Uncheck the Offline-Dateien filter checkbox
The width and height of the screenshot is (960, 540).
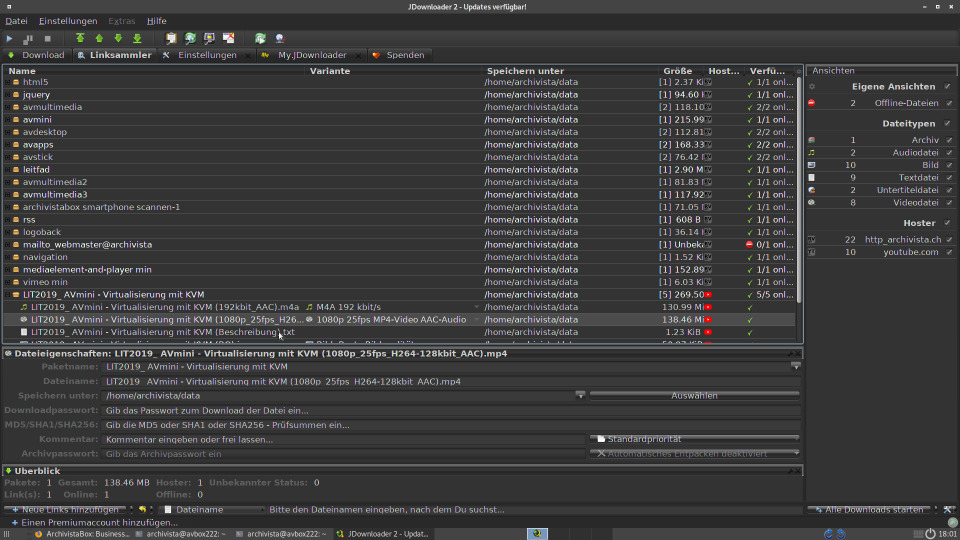(x=950, y=103)
